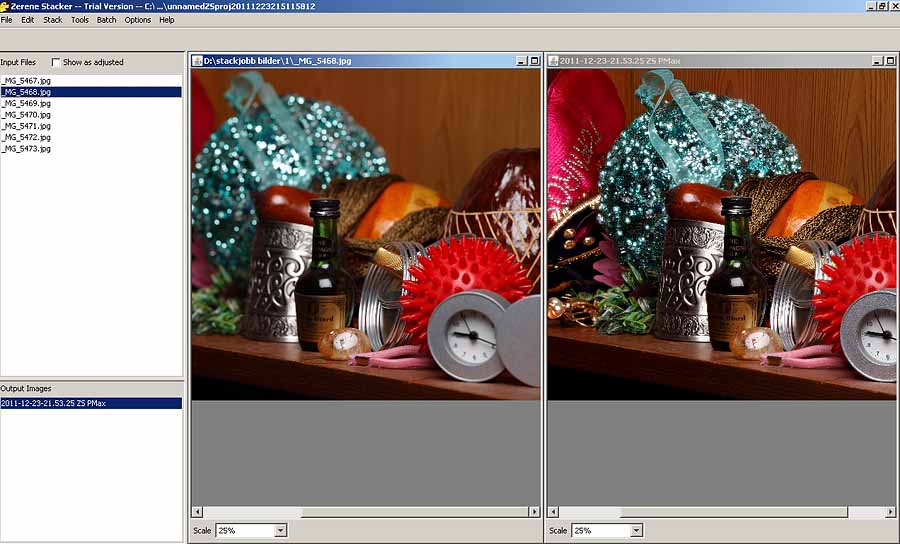This screenshot has height=544, width=900.
Task: Maximize the _MG_5468.jpg source image pane
Action: pos(534,61)
